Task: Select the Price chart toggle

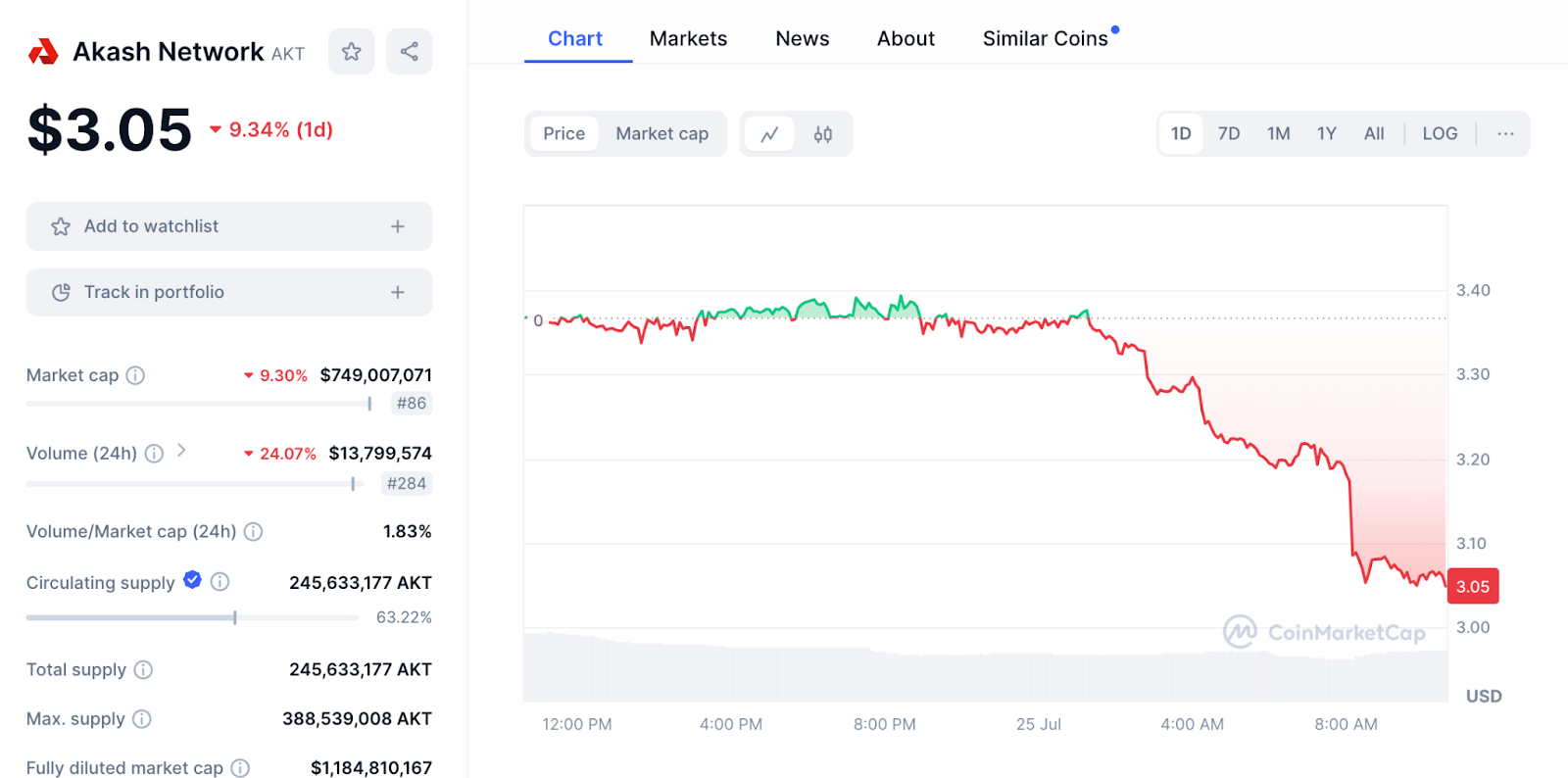Action: coord(563,134)
